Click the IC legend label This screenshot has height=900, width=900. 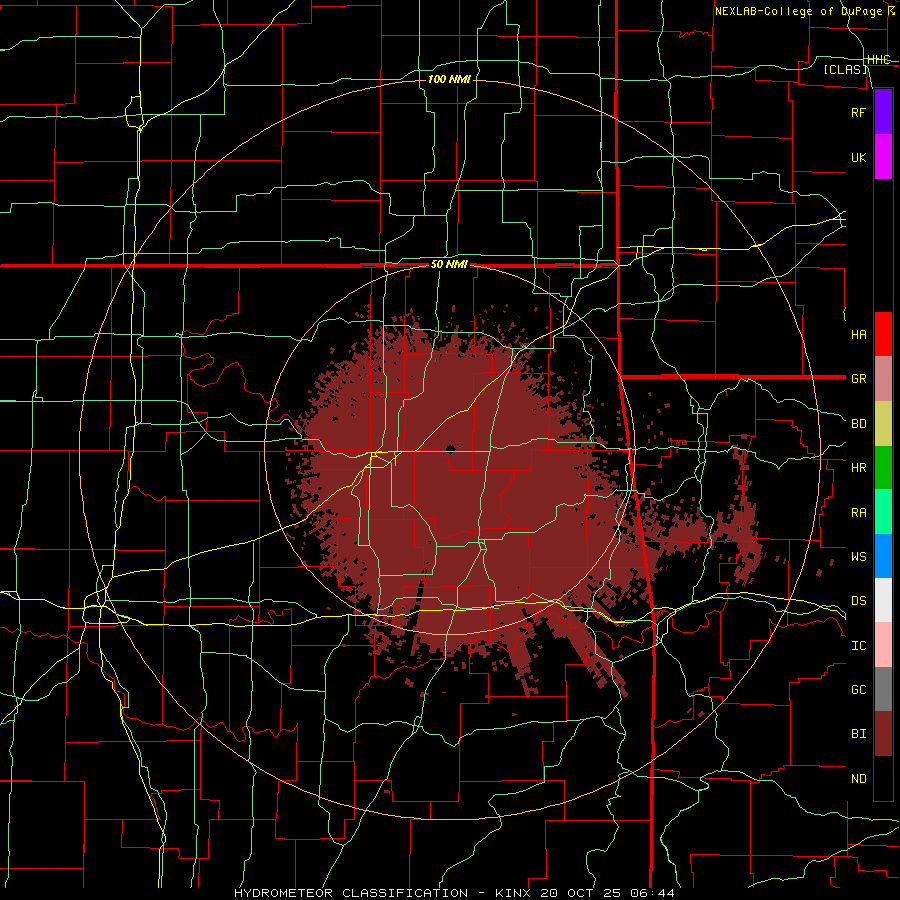pyautogui.click(x=858, y=646)
